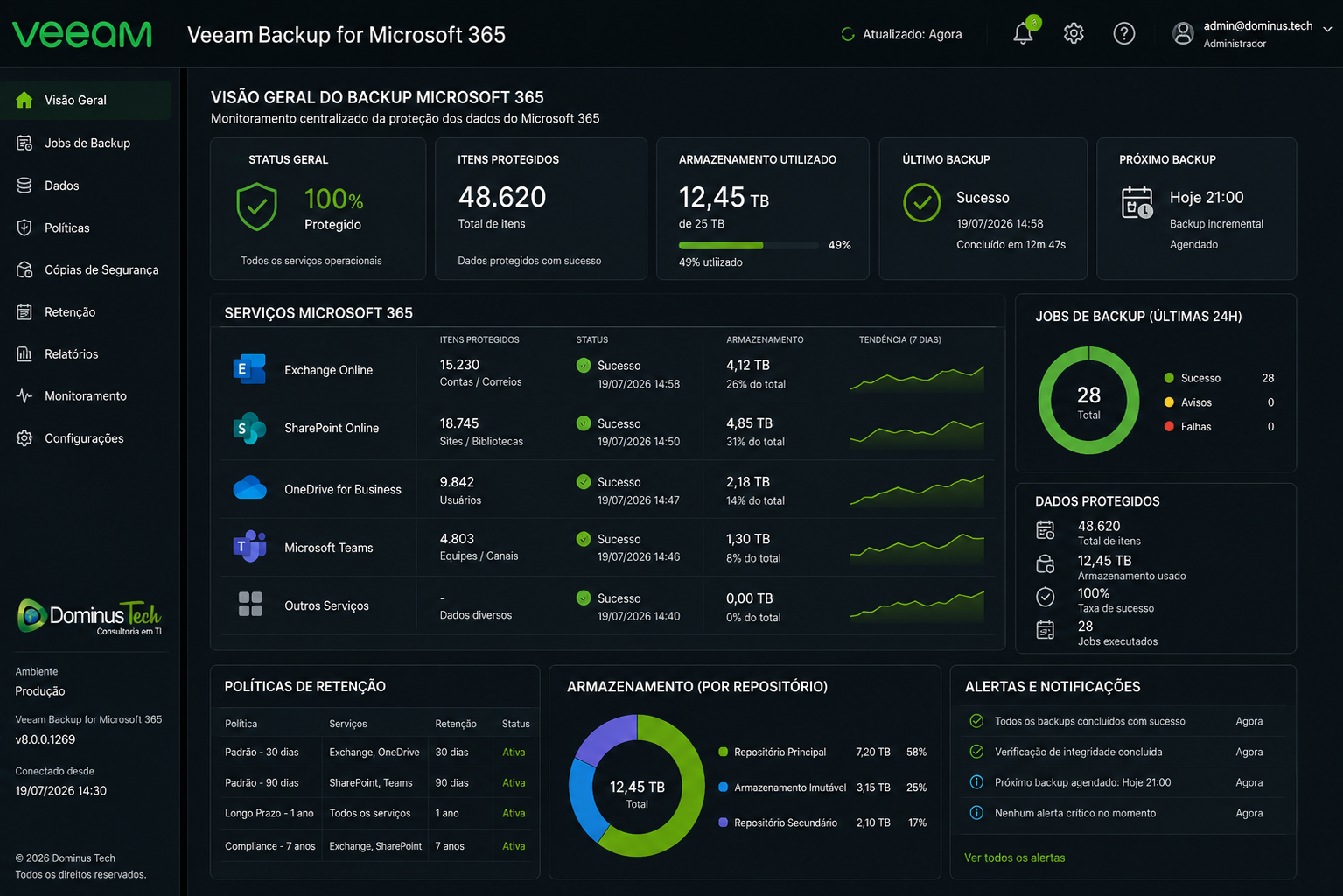Open the settings gear in header
Screen dimensions: 1343x896
(x=1074, y=33)
